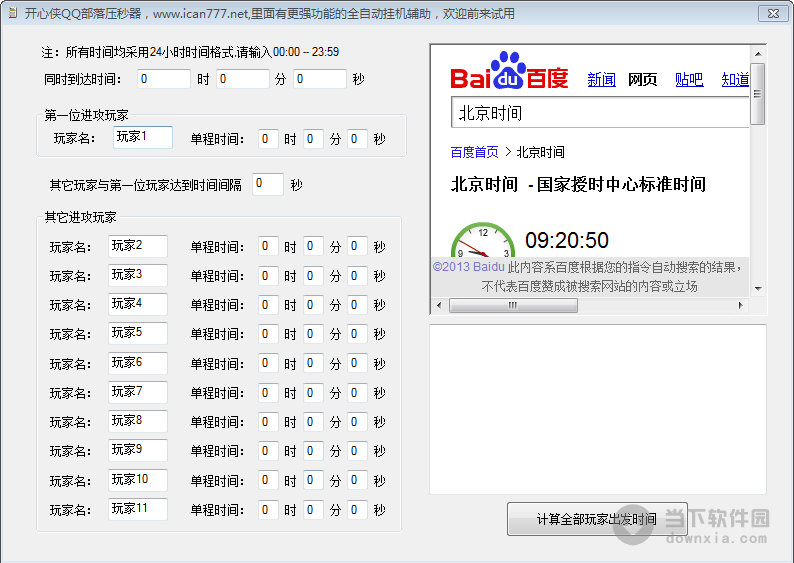Click the Baidu search box with 北京时间

pos(600,113)
